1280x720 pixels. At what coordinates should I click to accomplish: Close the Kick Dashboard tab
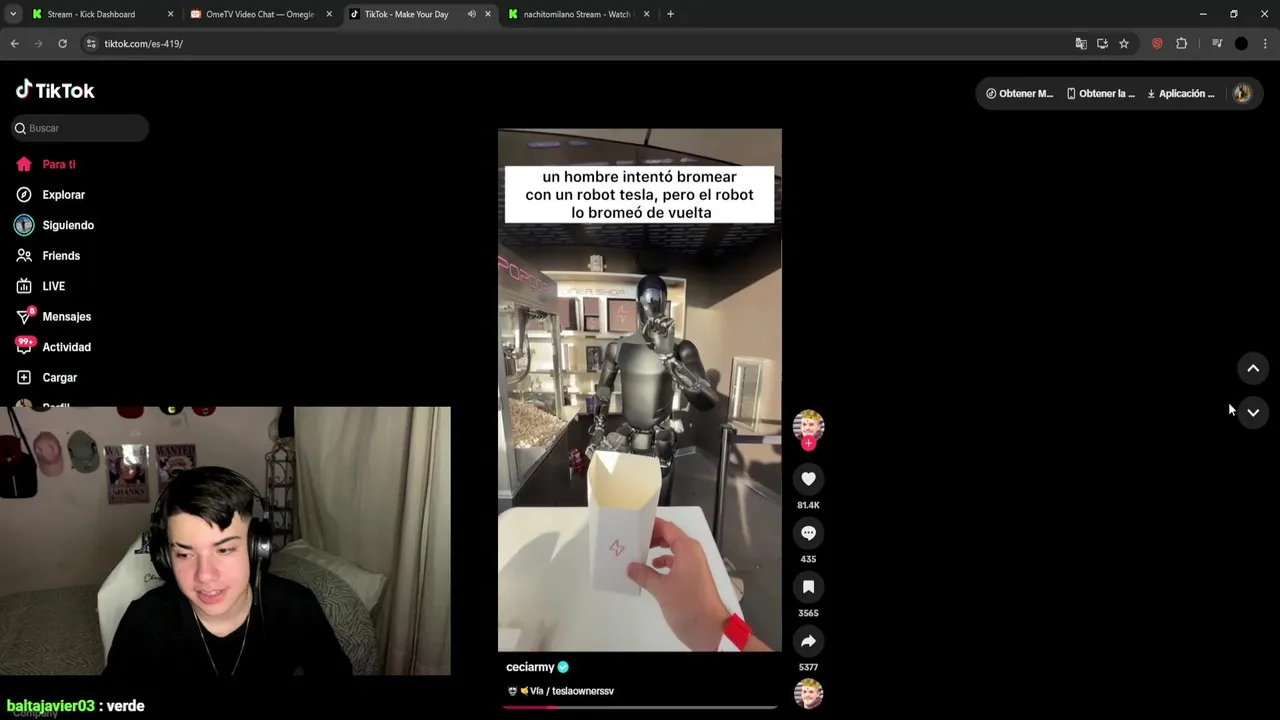[170, 14]
